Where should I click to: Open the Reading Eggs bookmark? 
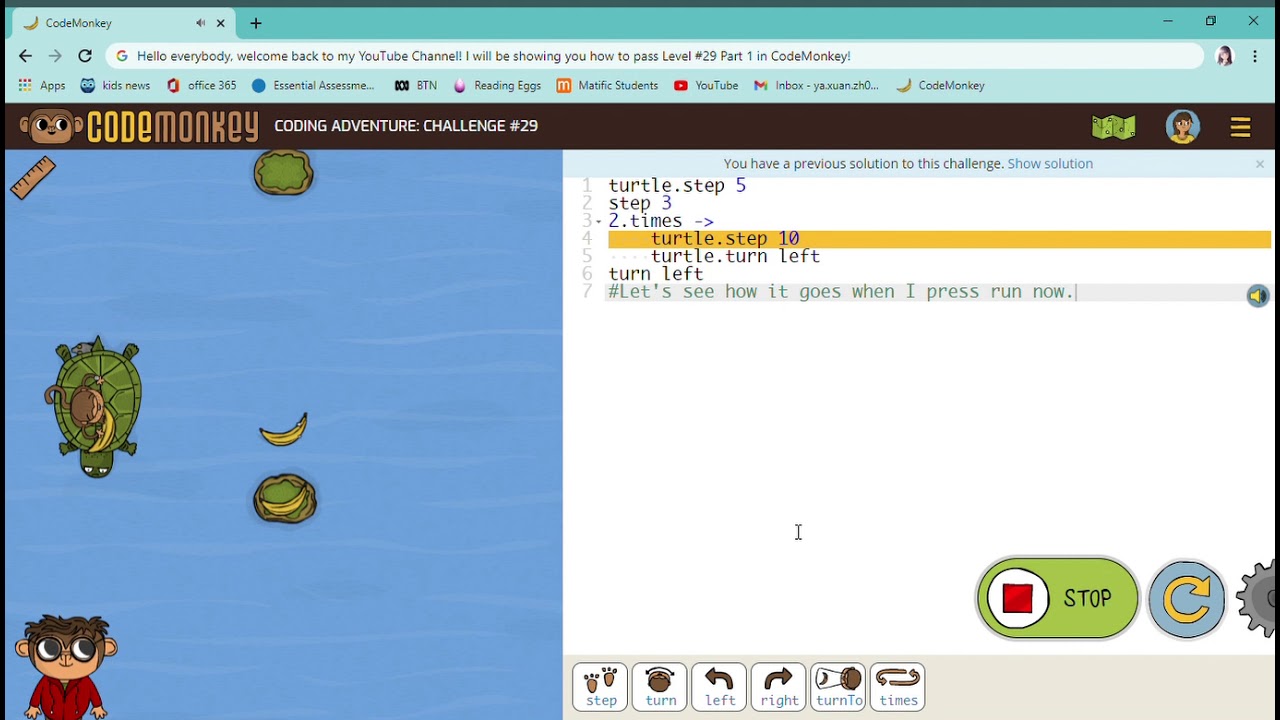pos(497,86)
